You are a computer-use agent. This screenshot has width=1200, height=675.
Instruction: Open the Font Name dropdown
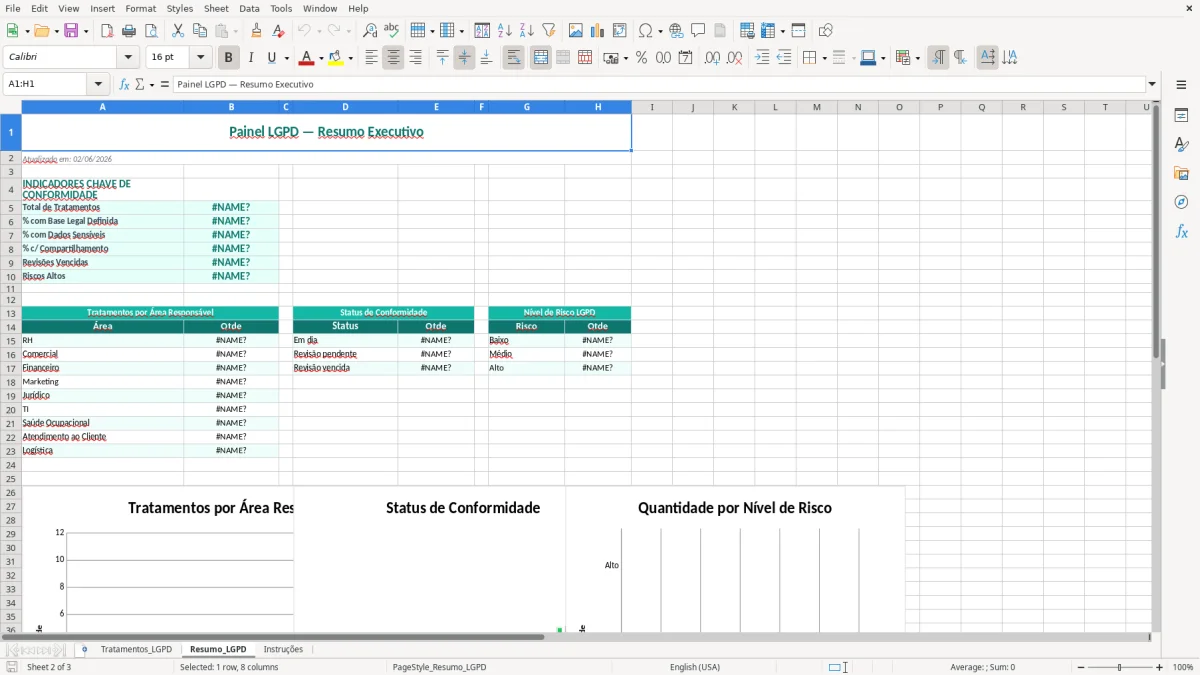pos(128,58)
